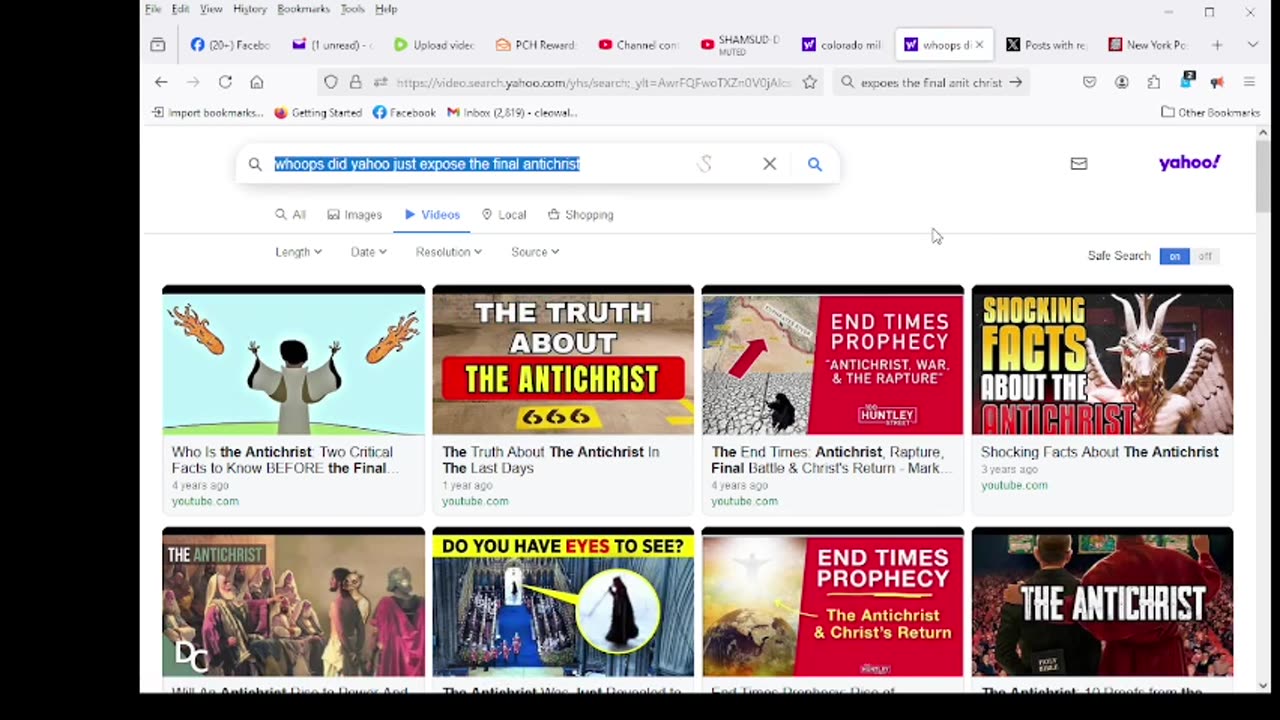Viewport: 1280px width, 720px height.
Task: Click the Yahoo logo
Action: pos(1189,162)
